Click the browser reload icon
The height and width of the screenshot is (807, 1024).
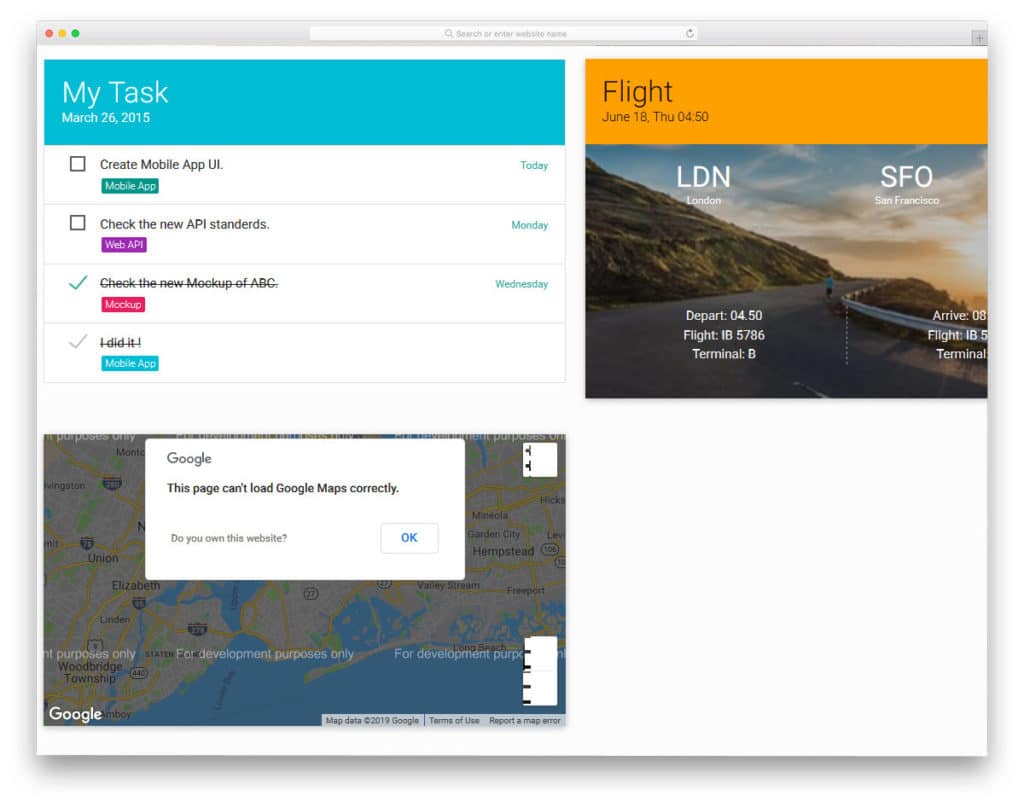tap(690, 33)
